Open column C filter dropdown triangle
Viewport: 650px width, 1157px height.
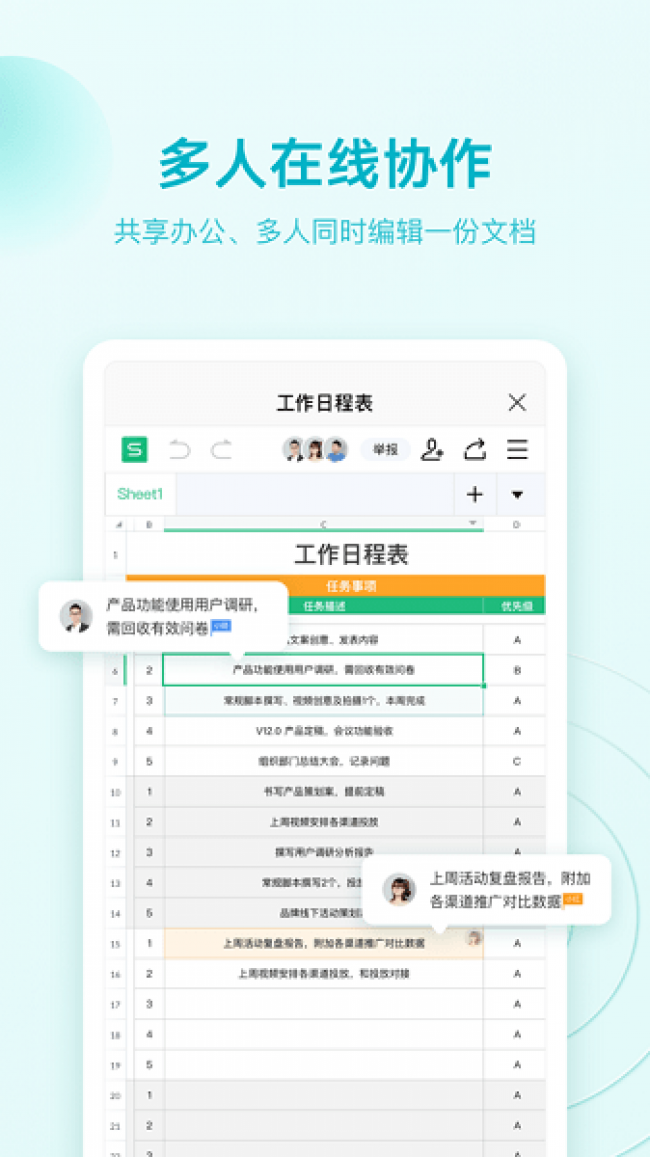pyautogui.click(x=473, y=524)
